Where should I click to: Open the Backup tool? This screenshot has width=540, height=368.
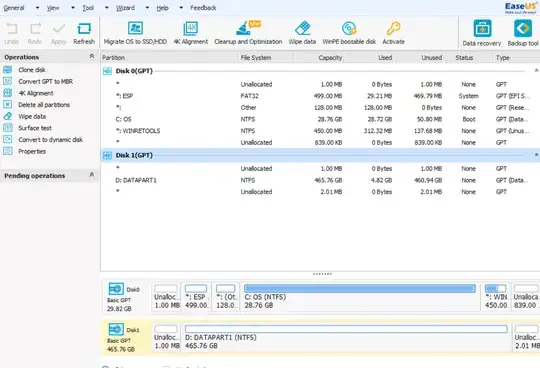pos(523,33)
